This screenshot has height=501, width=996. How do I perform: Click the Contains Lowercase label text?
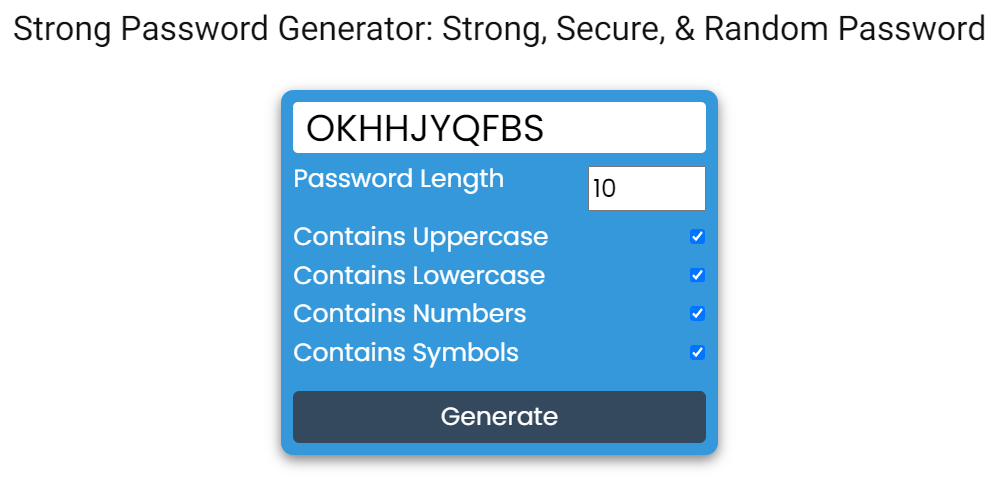tap(419, 276)
